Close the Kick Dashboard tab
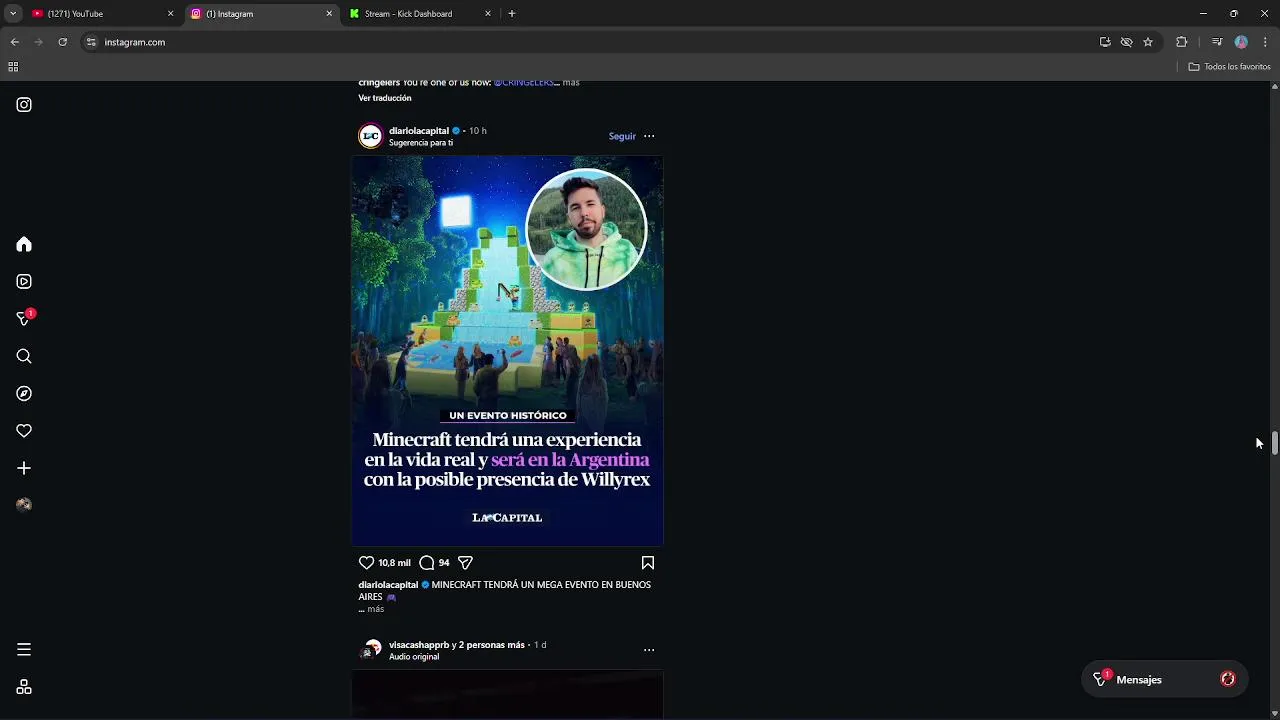This screenshot has width=1280, height=720. click(x=488, y=14)
